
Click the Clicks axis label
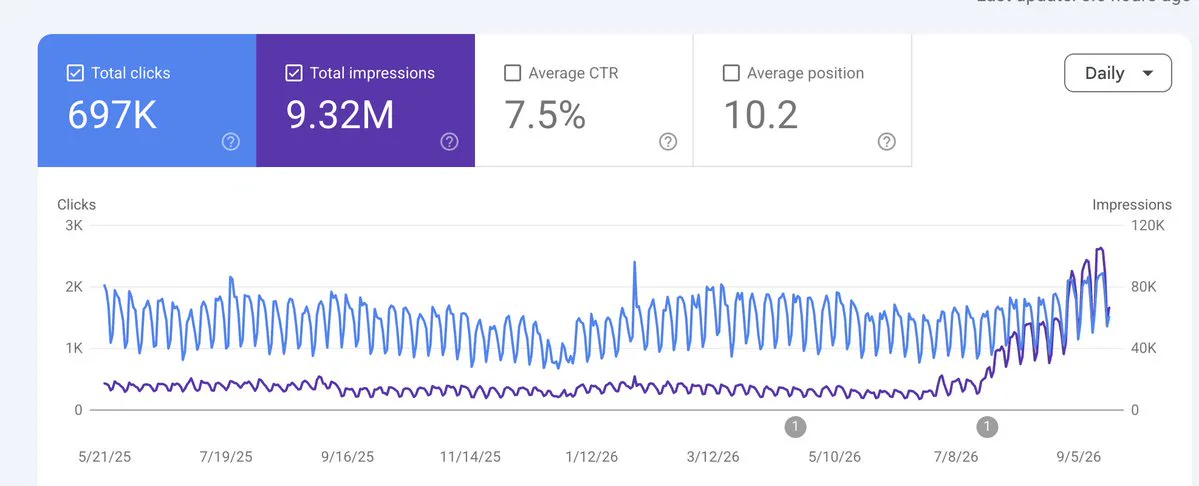[x=76, y=205]
